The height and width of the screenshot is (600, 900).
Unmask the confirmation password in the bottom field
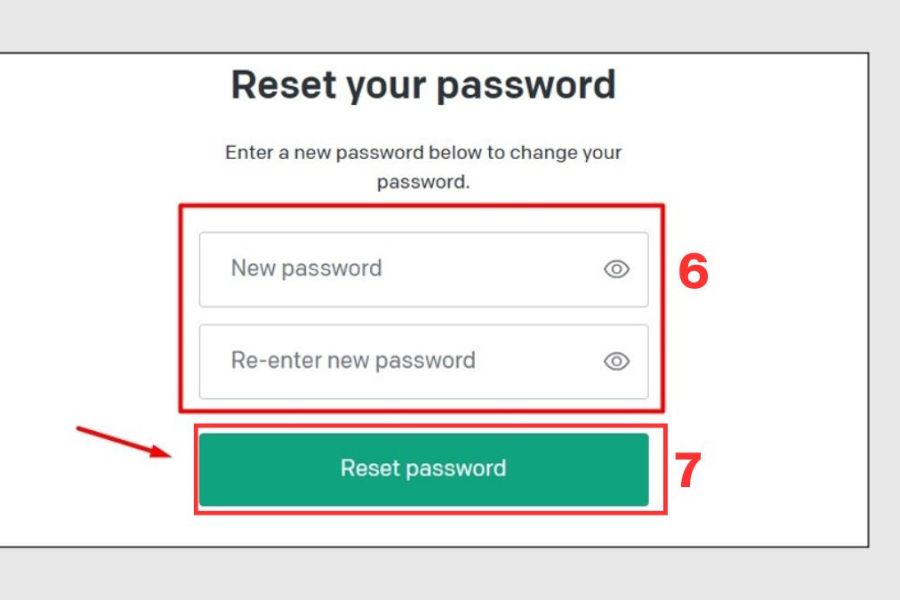coord(617,361)
